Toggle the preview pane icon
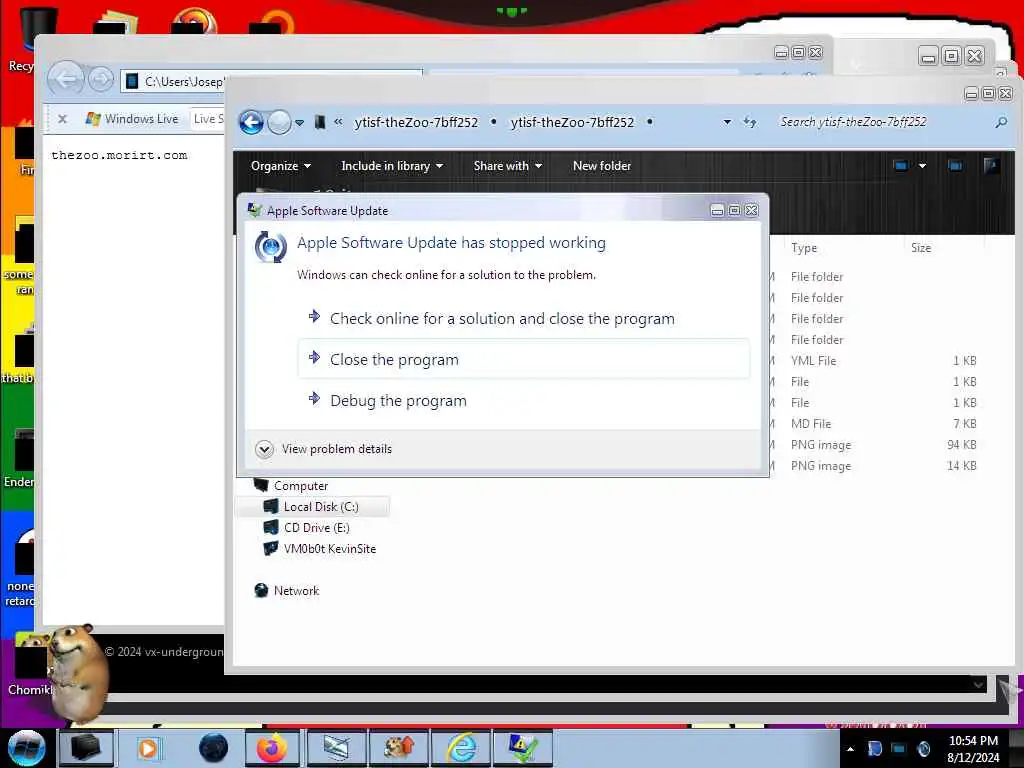Screen dimensions: 1024x768 coord(955,166)
